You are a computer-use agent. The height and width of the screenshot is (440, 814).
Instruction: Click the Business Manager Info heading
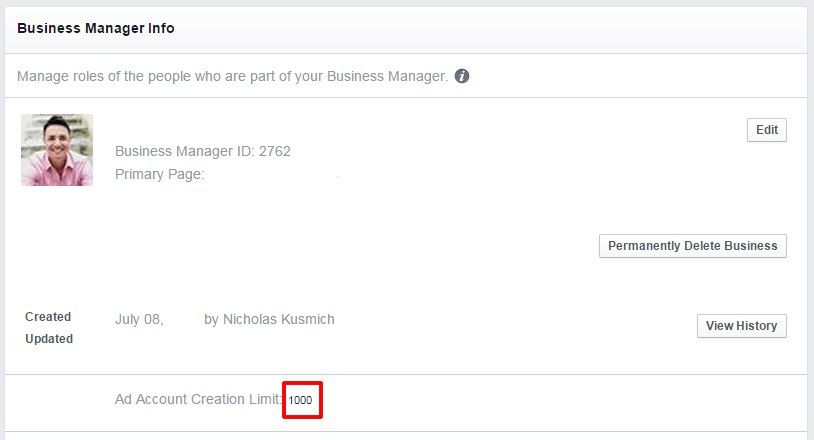click(x=96, y=28)
